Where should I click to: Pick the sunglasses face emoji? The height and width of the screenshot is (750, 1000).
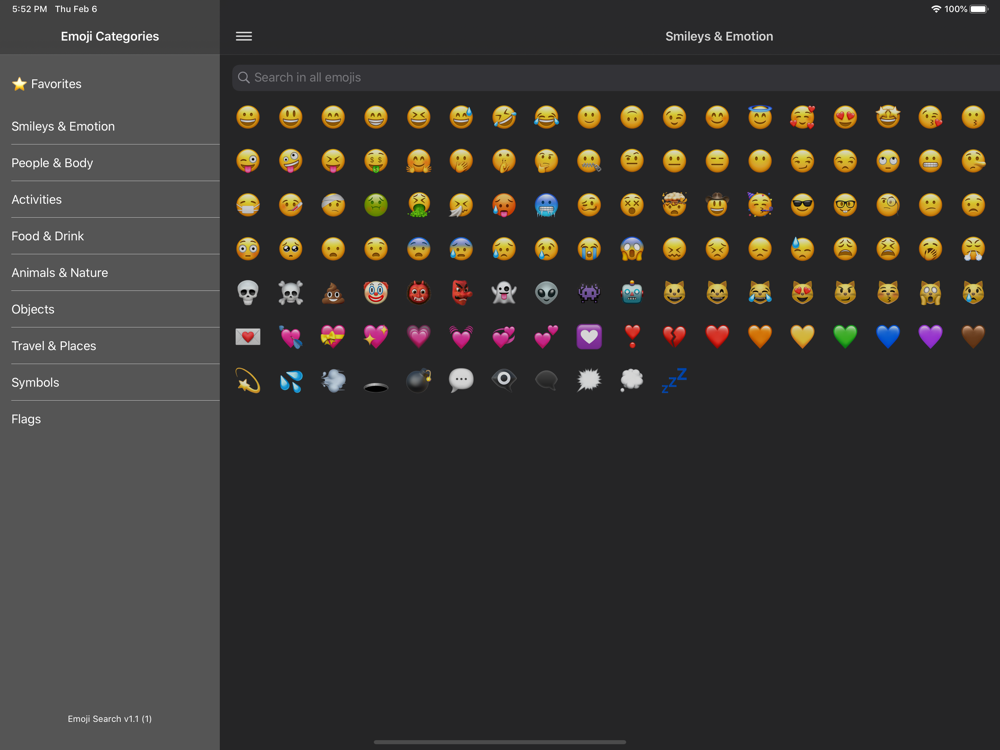[x=802, y=205]
